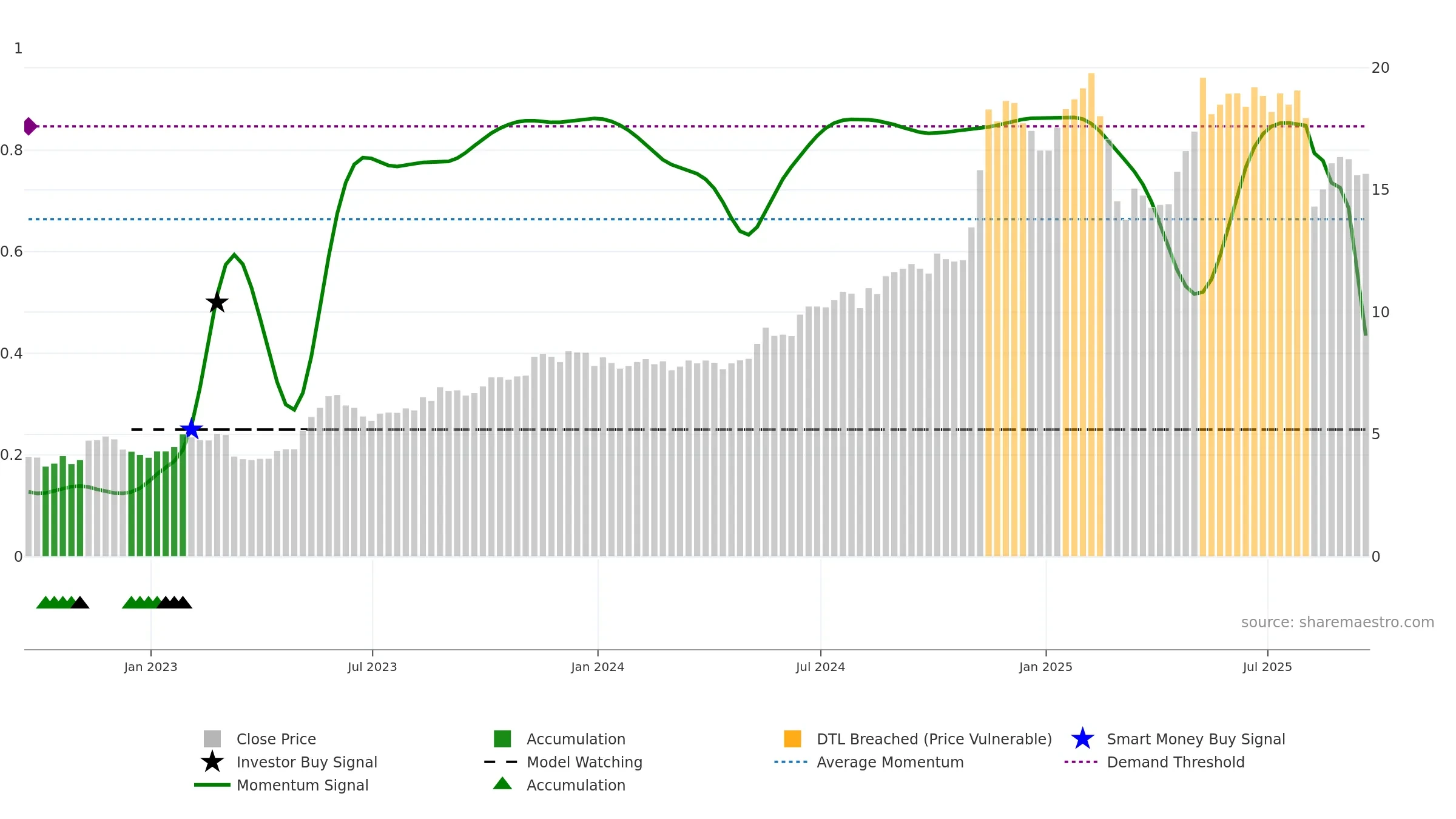Screen dimensions: 1456x819
Task: Click the green square Accumulation legend swatch
Action: [502, 739]
